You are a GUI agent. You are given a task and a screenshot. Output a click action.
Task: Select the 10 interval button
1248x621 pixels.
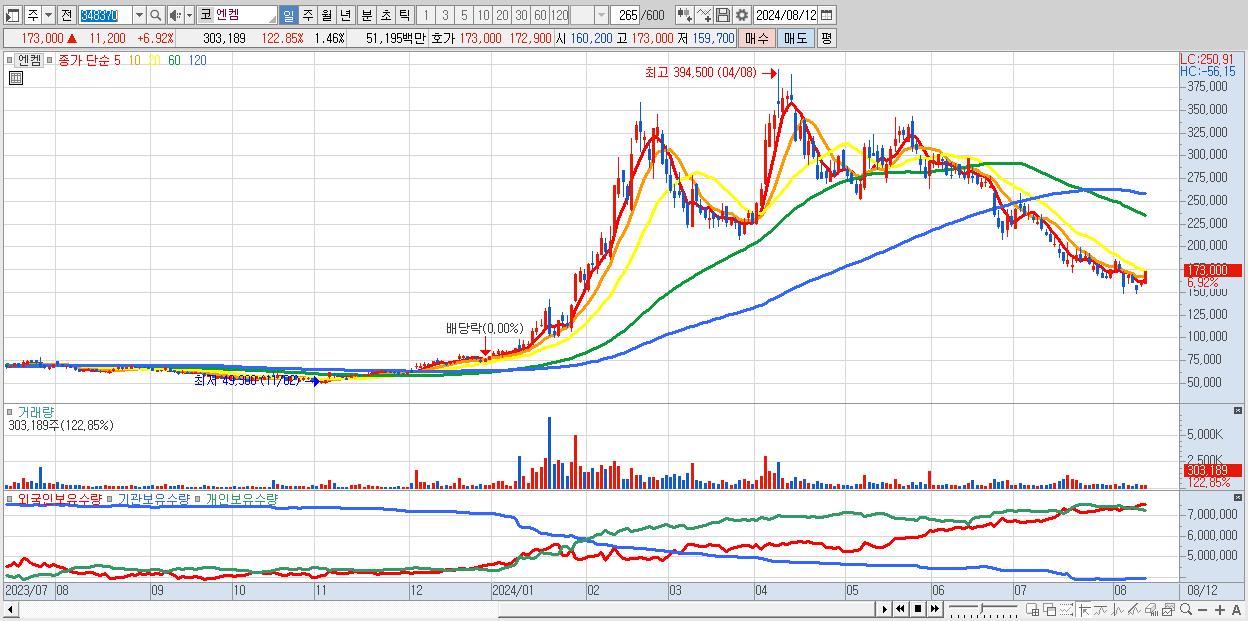click(483, 15)
